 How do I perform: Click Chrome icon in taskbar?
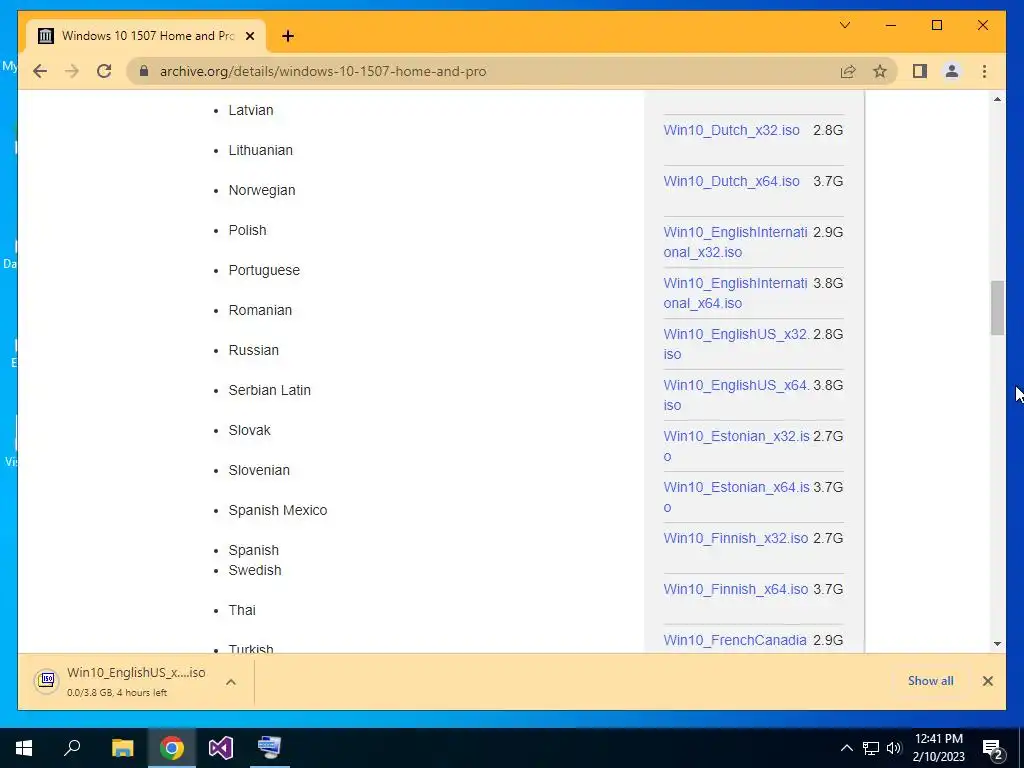[172, 748]
